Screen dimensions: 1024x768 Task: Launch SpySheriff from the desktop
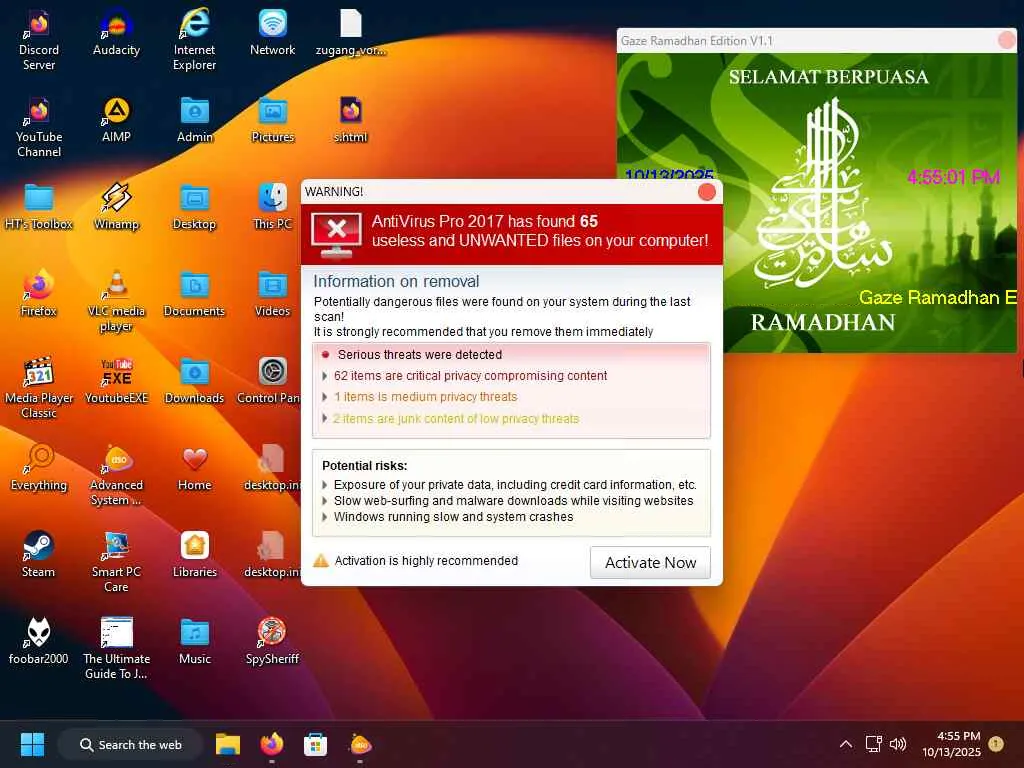[272, 641]
